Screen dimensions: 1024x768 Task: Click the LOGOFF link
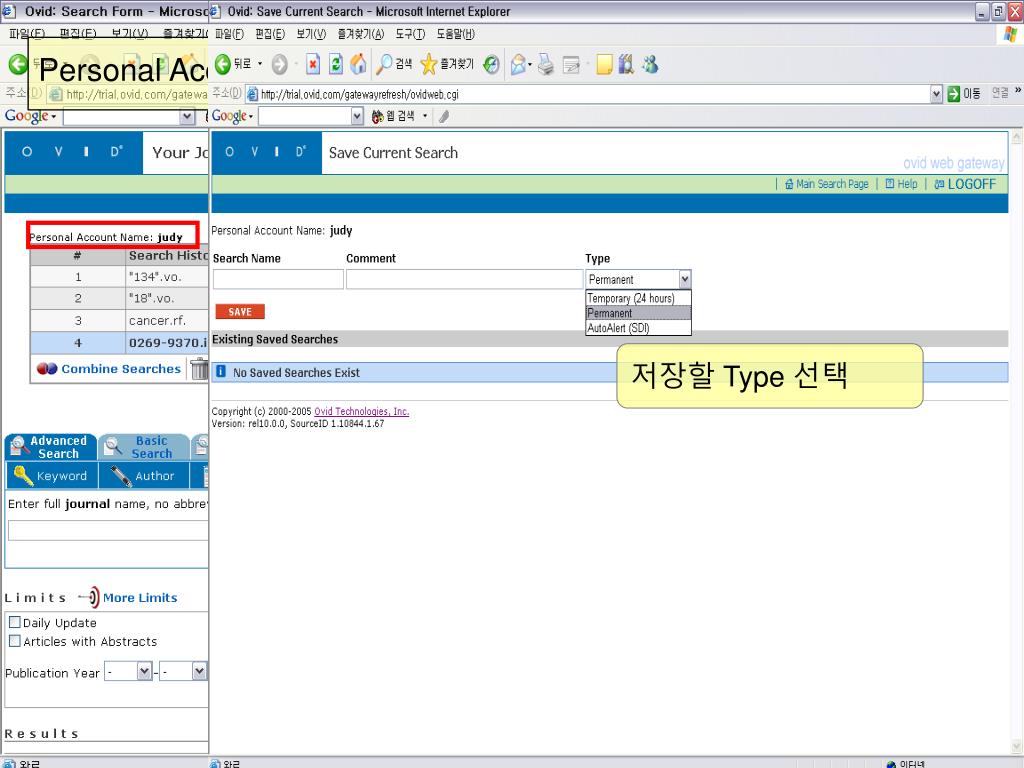coord(972,184)
